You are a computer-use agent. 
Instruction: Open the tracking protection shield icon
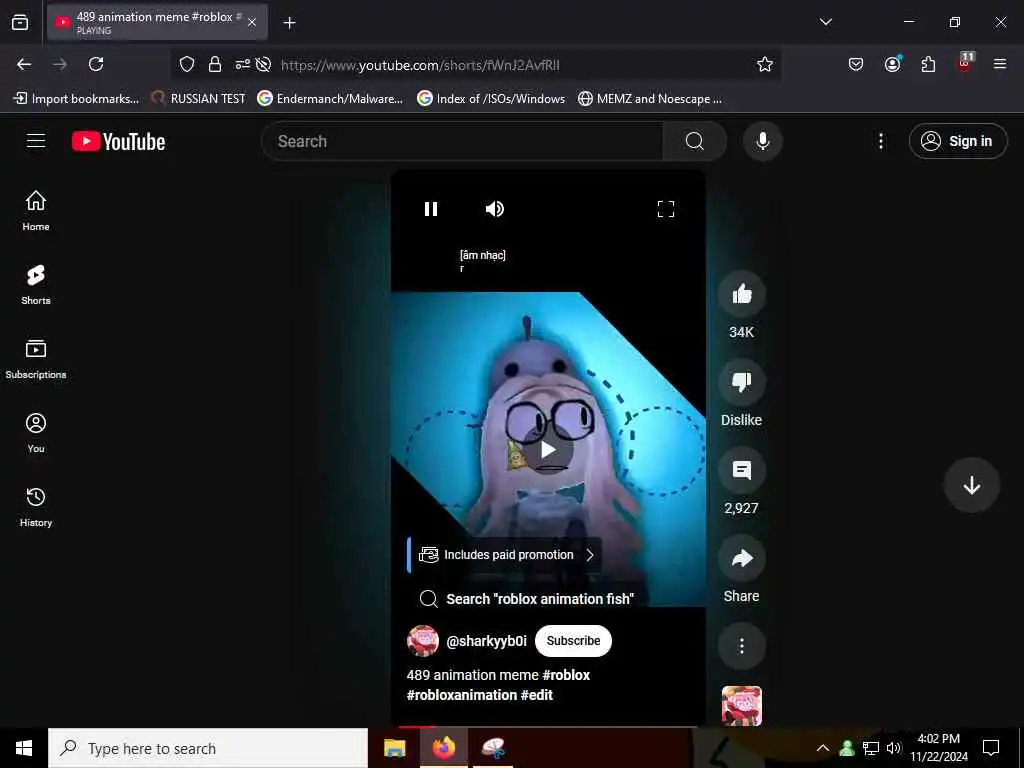tap(187, 64)
